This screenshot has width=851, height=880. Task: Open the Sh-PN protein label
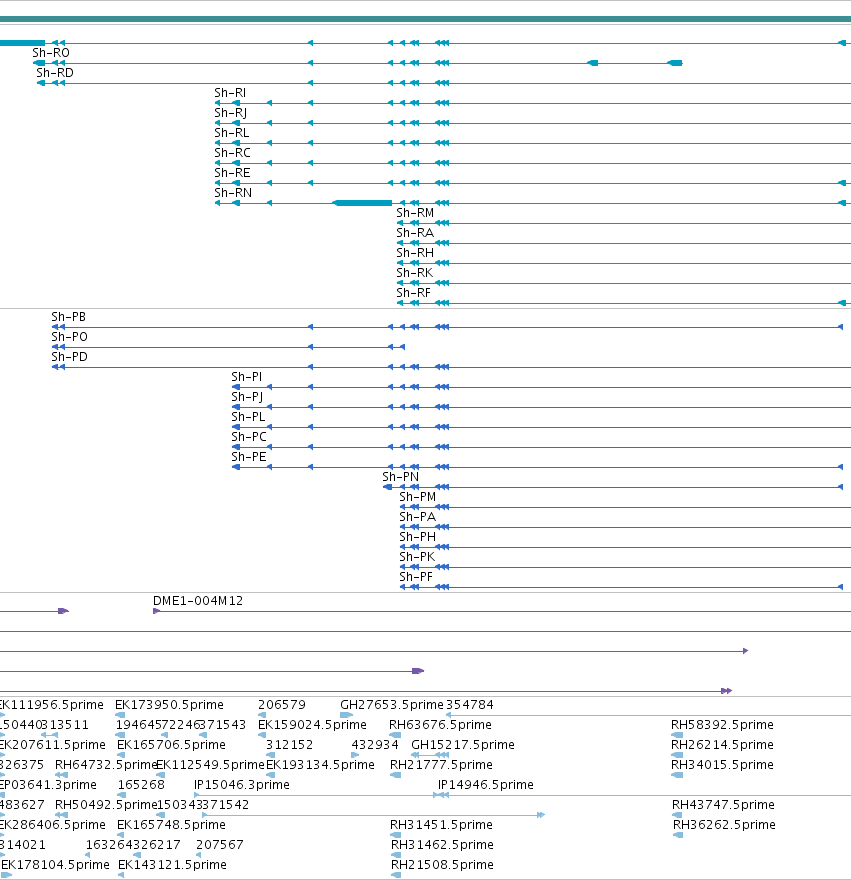(401, 477)
